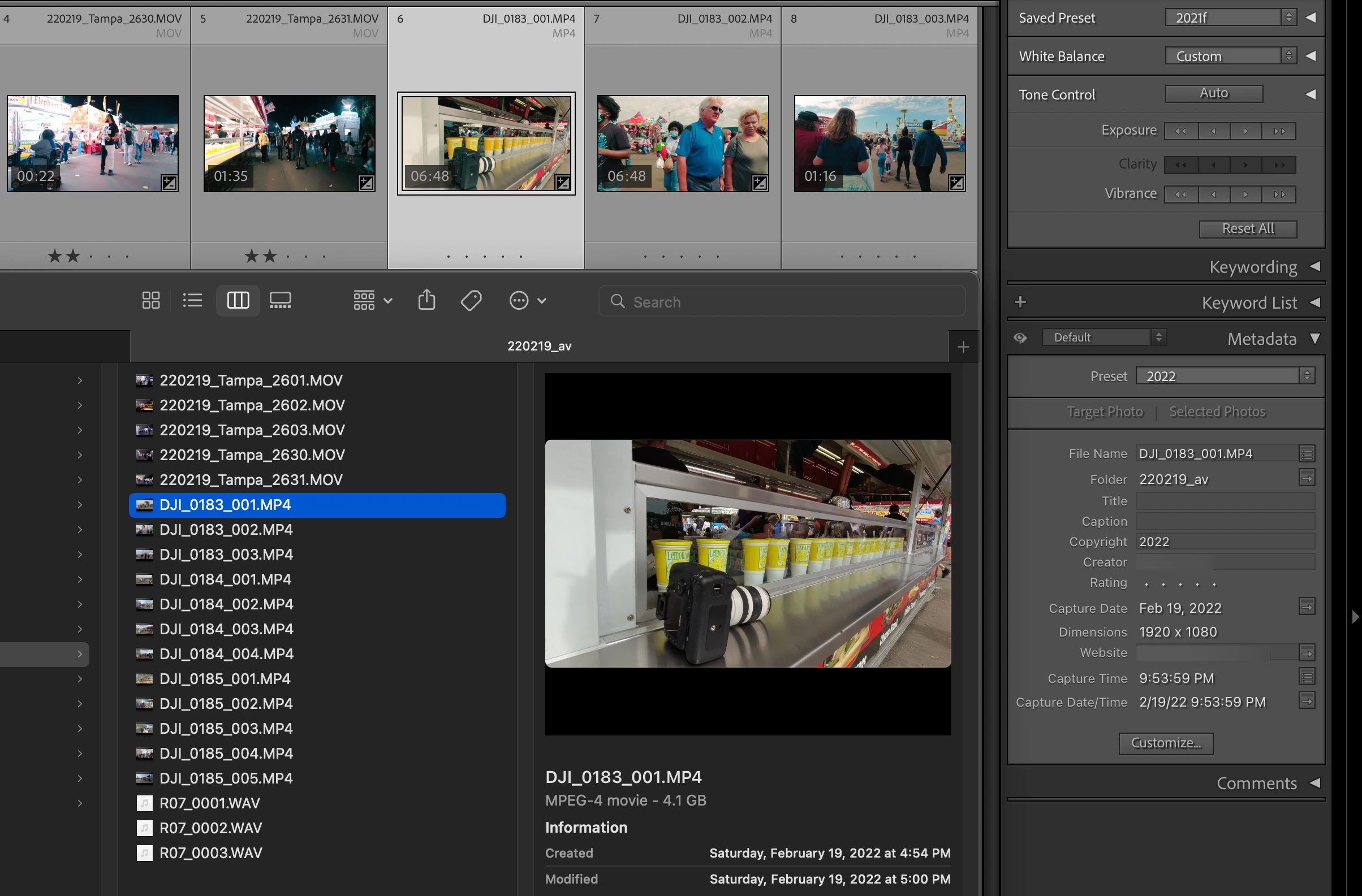Switch Finder to list view
The height and width of the screenshot is (896, 1362).
193,300
